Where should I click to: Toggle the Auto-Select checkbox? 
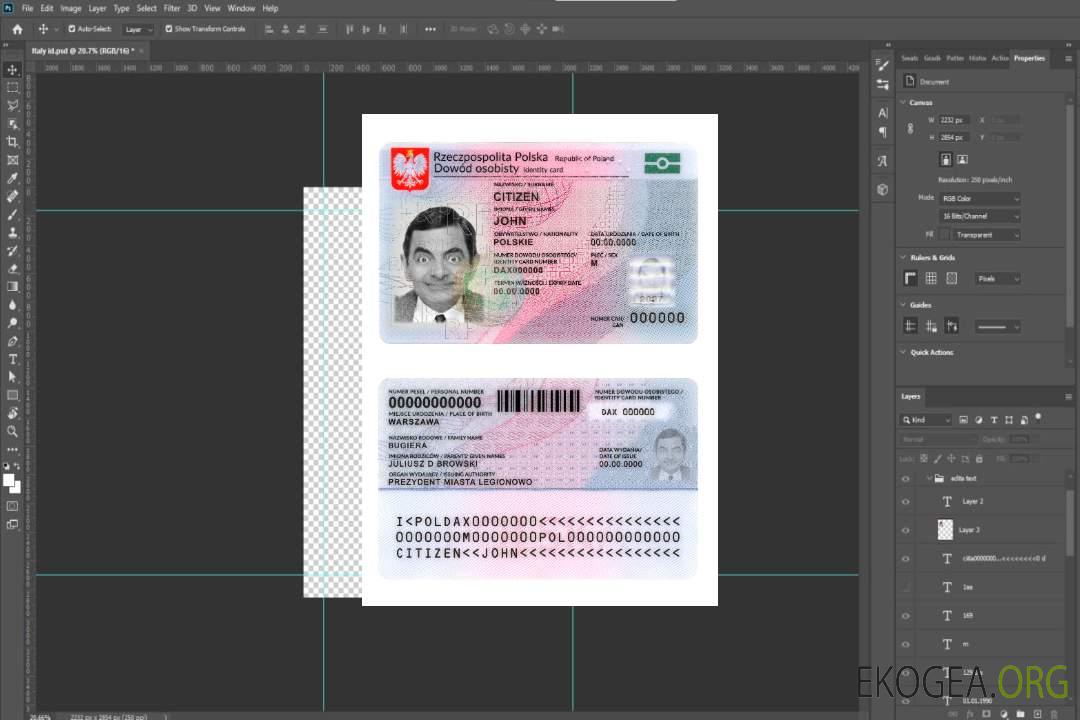[72, 29]
